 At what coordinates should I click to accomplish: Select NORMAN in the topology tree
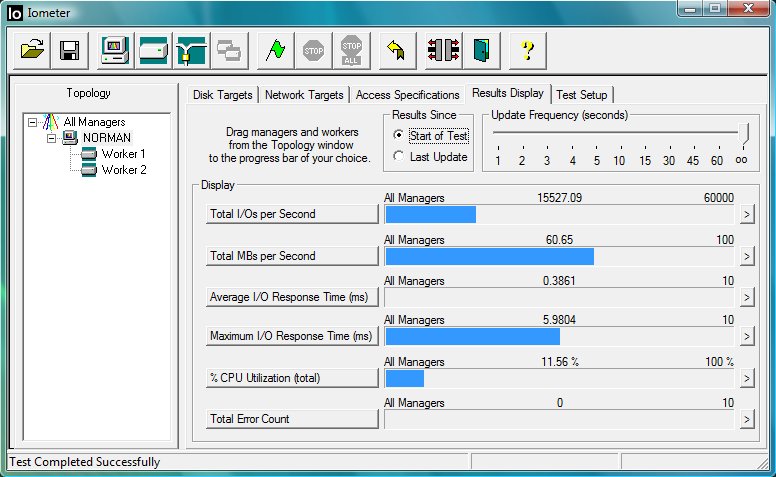pos(107,138)
